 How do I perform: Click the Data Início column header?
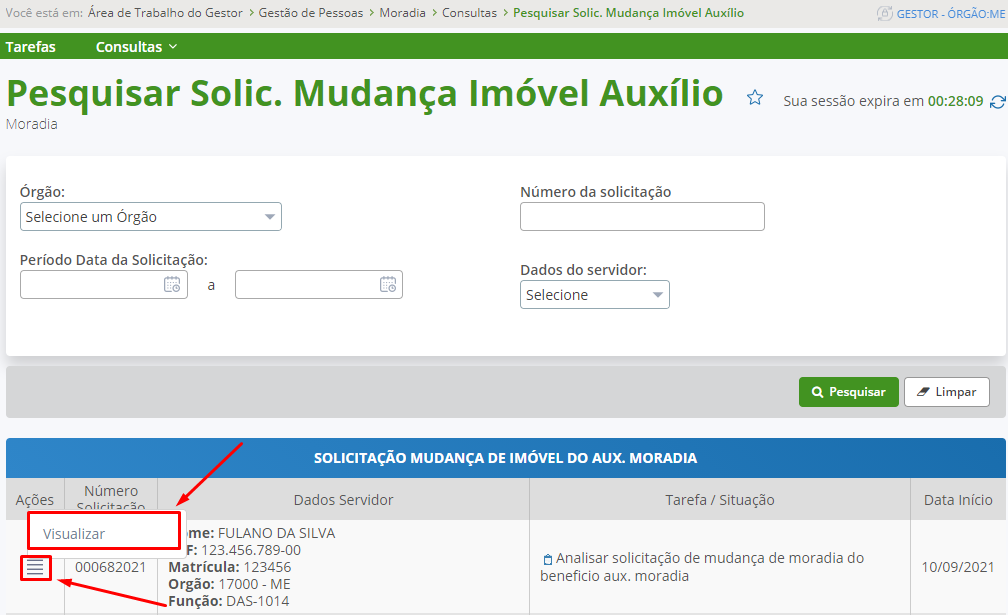coord(958,499)
